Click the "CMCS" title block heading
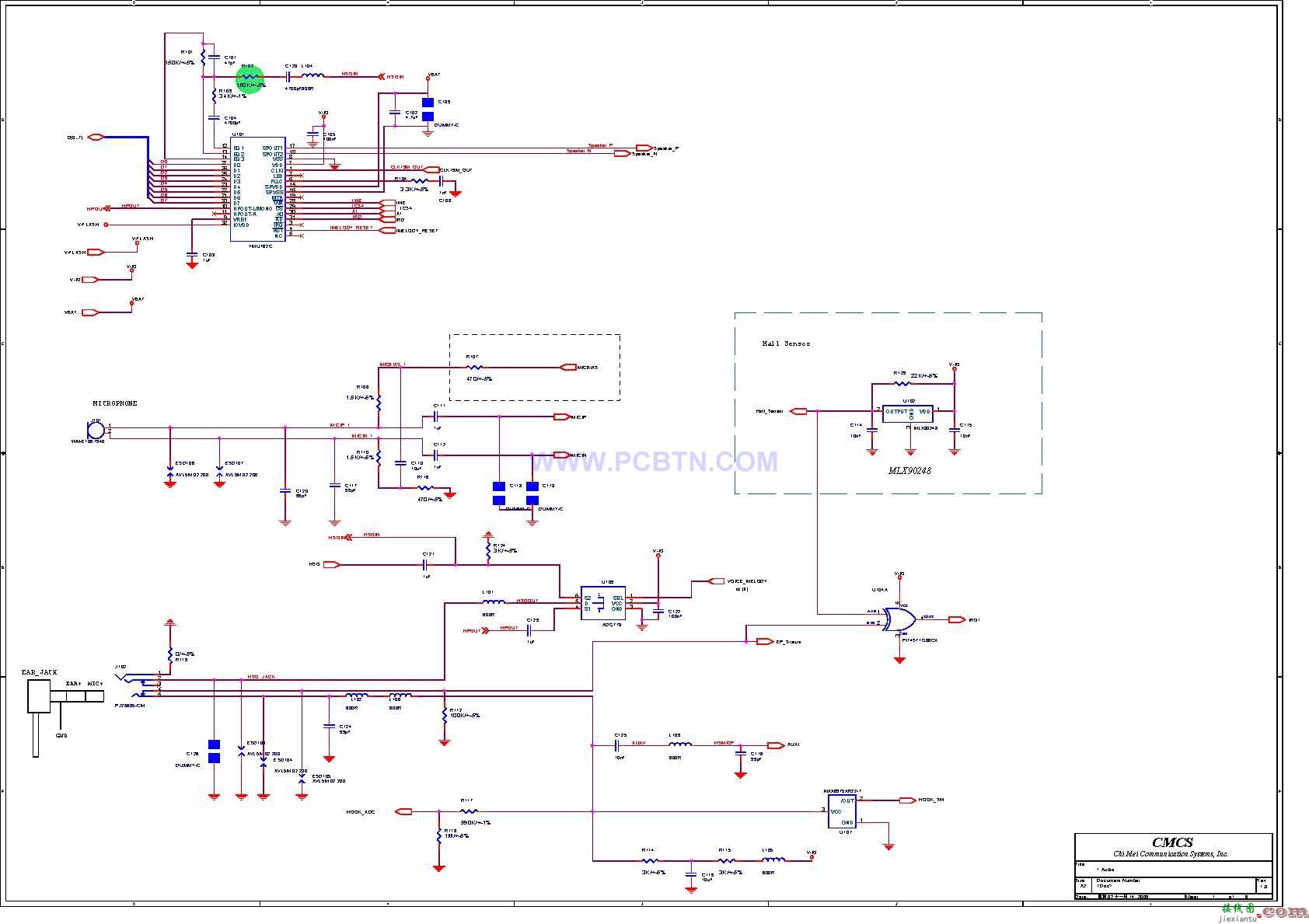The width and height of the screenshot is (1309, 924). (x=1172, y=842)
